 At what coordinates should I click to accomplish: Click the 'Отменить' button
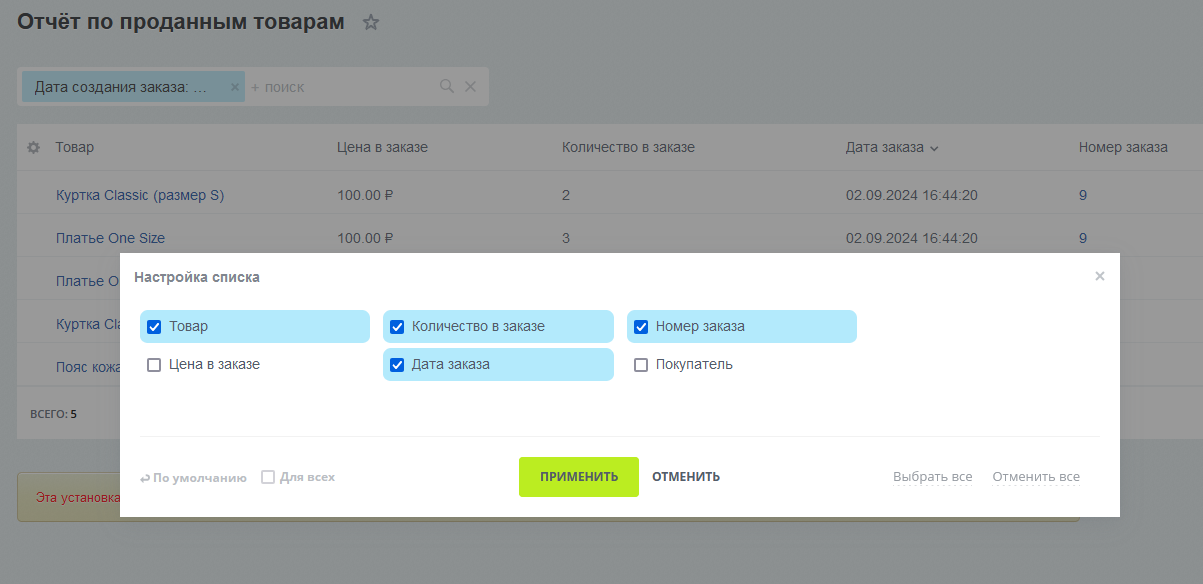pos(686,477)
